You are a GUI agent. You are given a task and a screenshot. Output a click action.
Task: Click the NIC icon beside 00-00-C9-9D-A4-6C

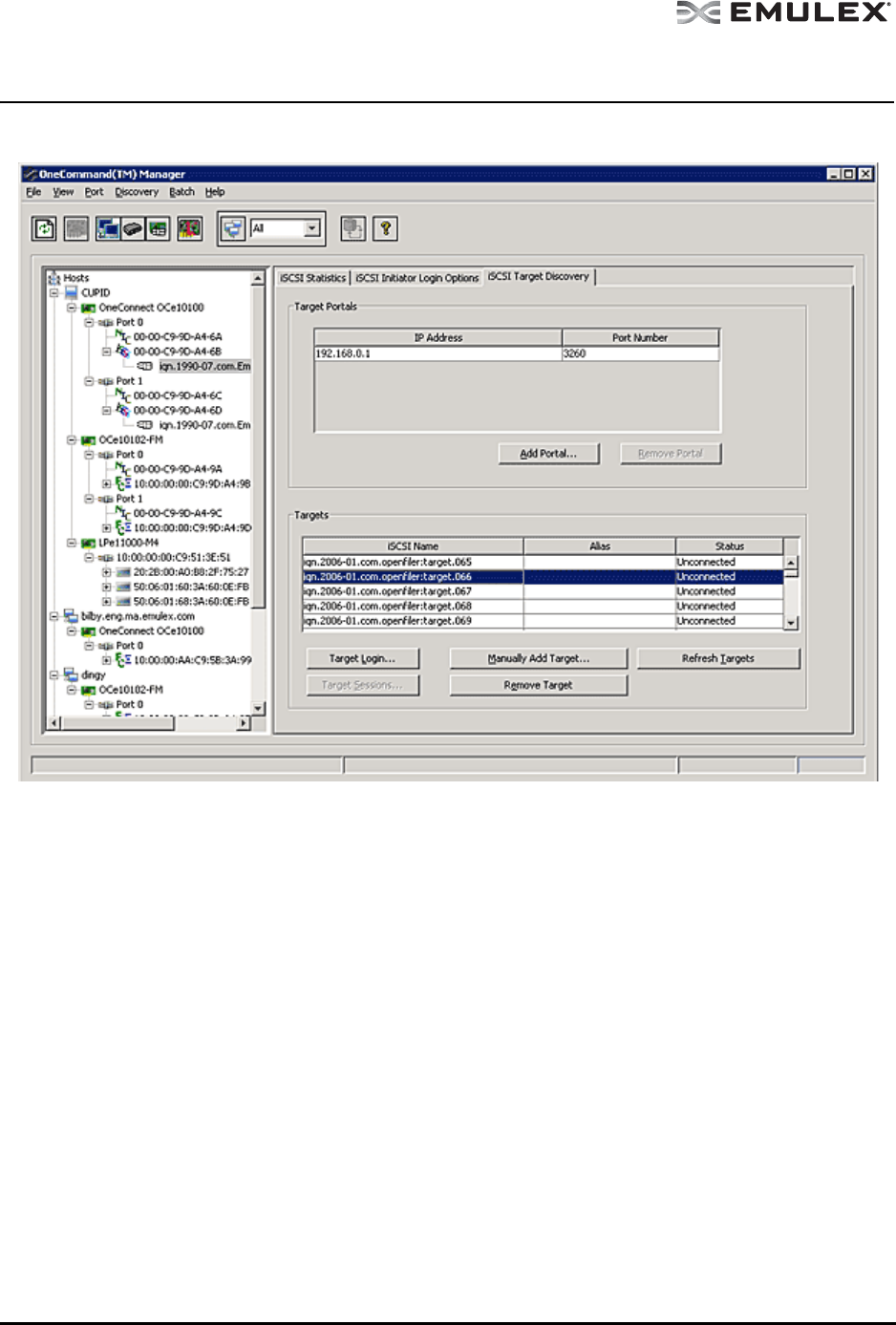[123, 395]
